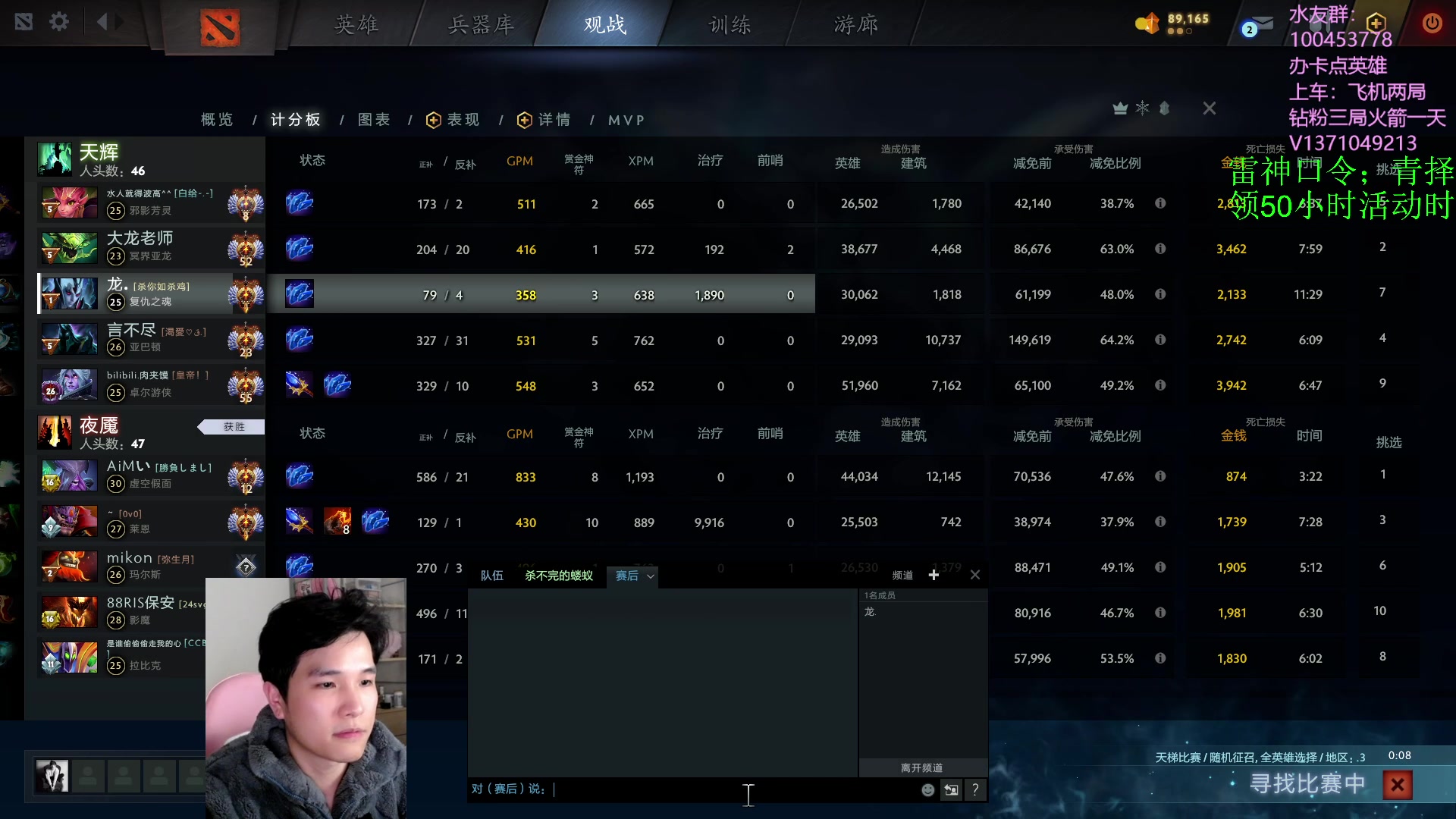Click the back navigation arrow
Image resolution: width=1456 pixels, height=819 pixels.
(x=102, y=22)
